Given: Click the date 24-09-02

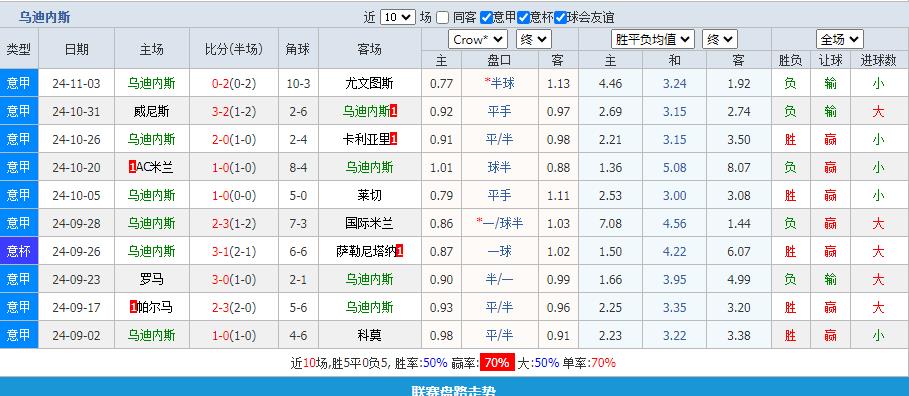Looking at the screenshot, I should pos(76,335).
